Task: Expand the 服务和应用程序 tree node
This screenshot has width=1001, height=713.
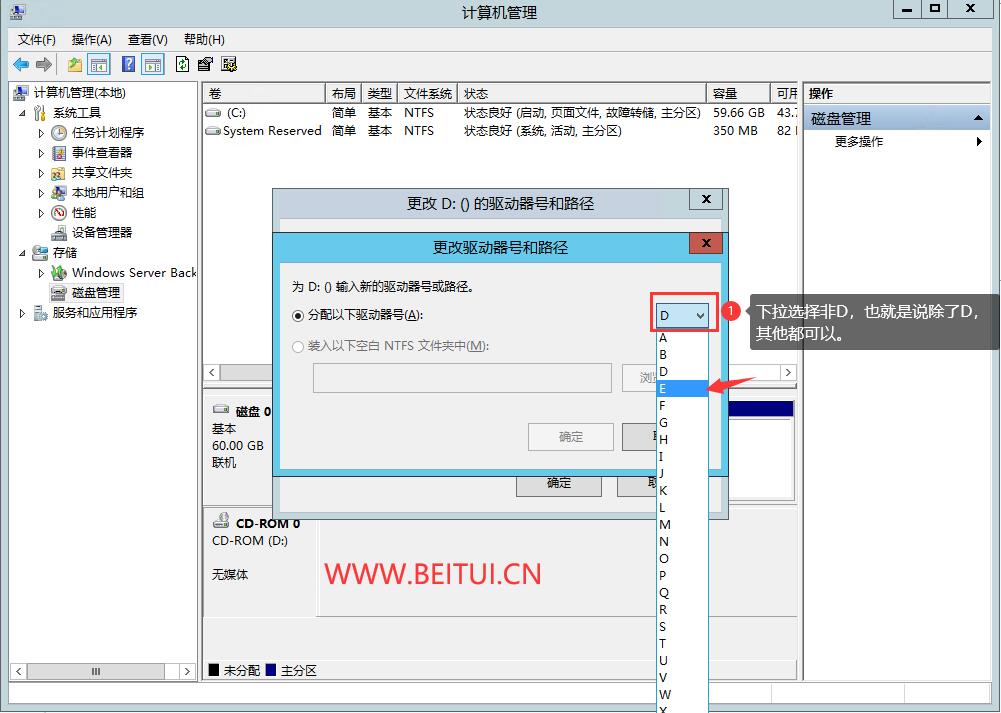Action: click(x=23, y=313)
